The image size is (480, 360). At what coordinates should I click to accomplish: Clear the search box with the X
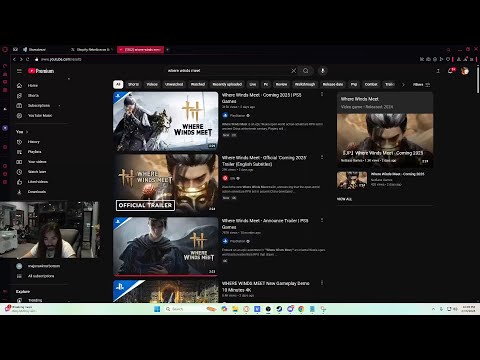tap(293, 71)
